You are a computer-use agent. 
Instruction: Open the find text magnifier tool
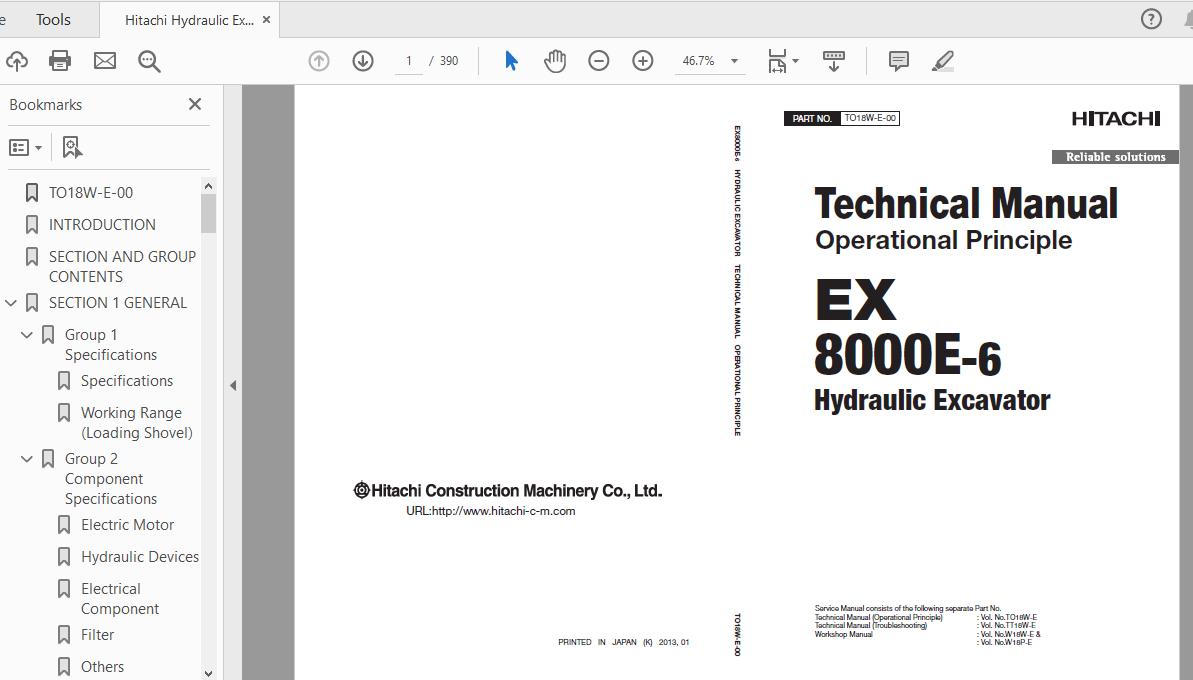tap(150, 61)
